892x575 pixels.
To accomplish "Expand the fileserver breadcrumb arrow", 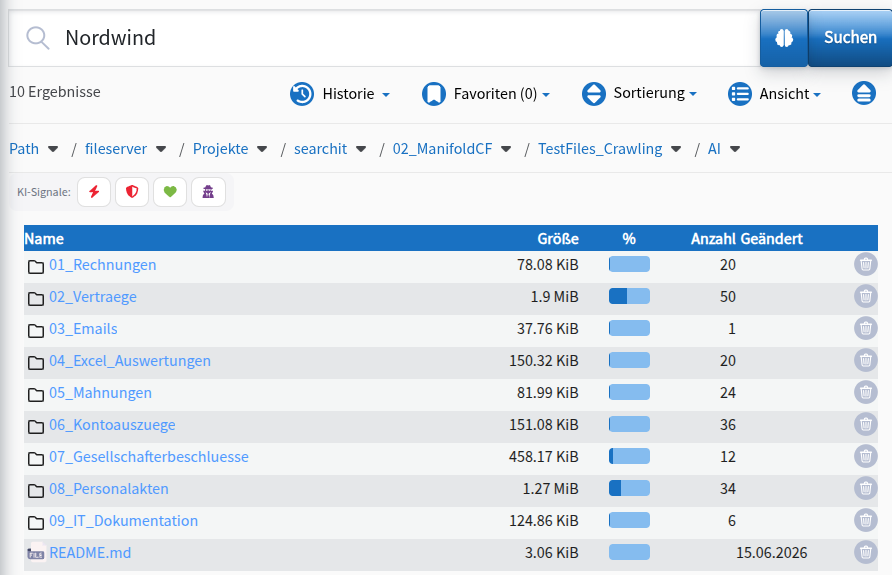I will pos(161,149).
